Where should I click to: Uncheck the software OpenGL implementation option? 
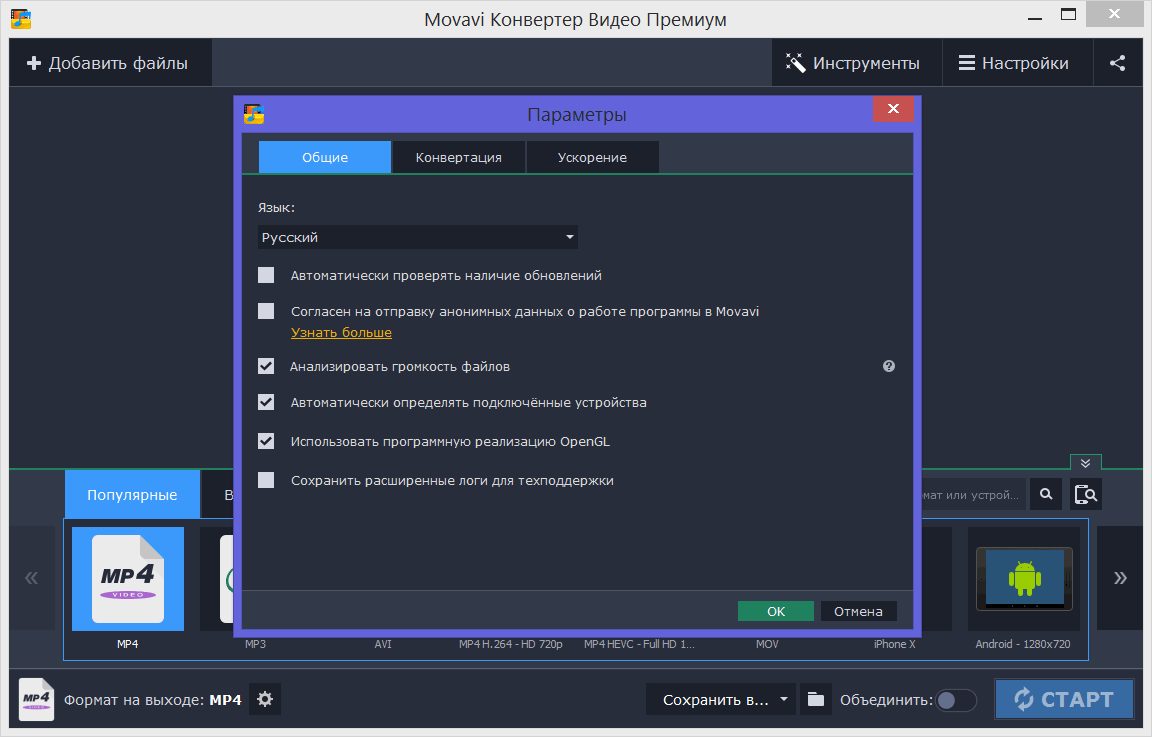[266, 441]
